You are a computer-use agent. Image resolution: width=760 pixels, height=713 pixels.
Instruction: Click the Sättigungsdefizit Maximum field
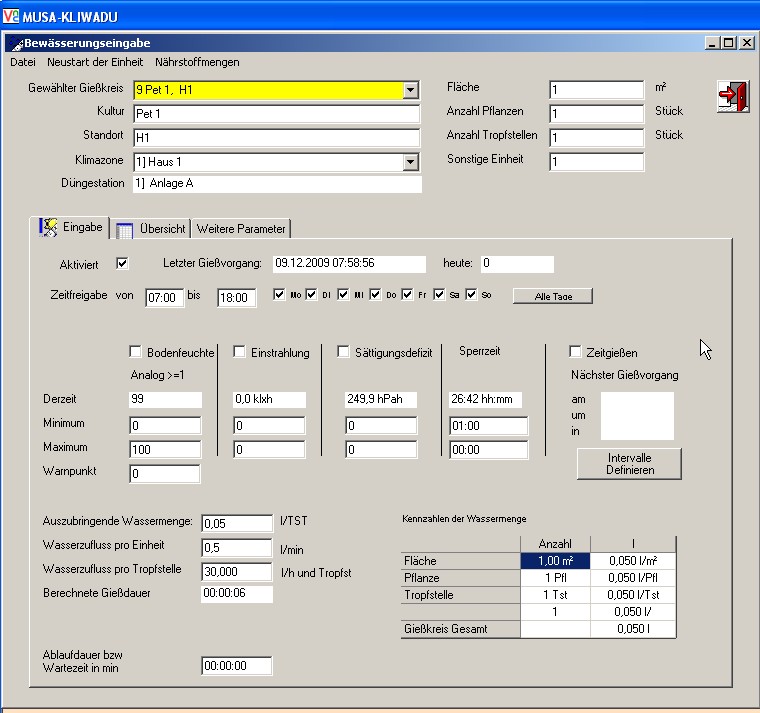[x=381, y=450]
